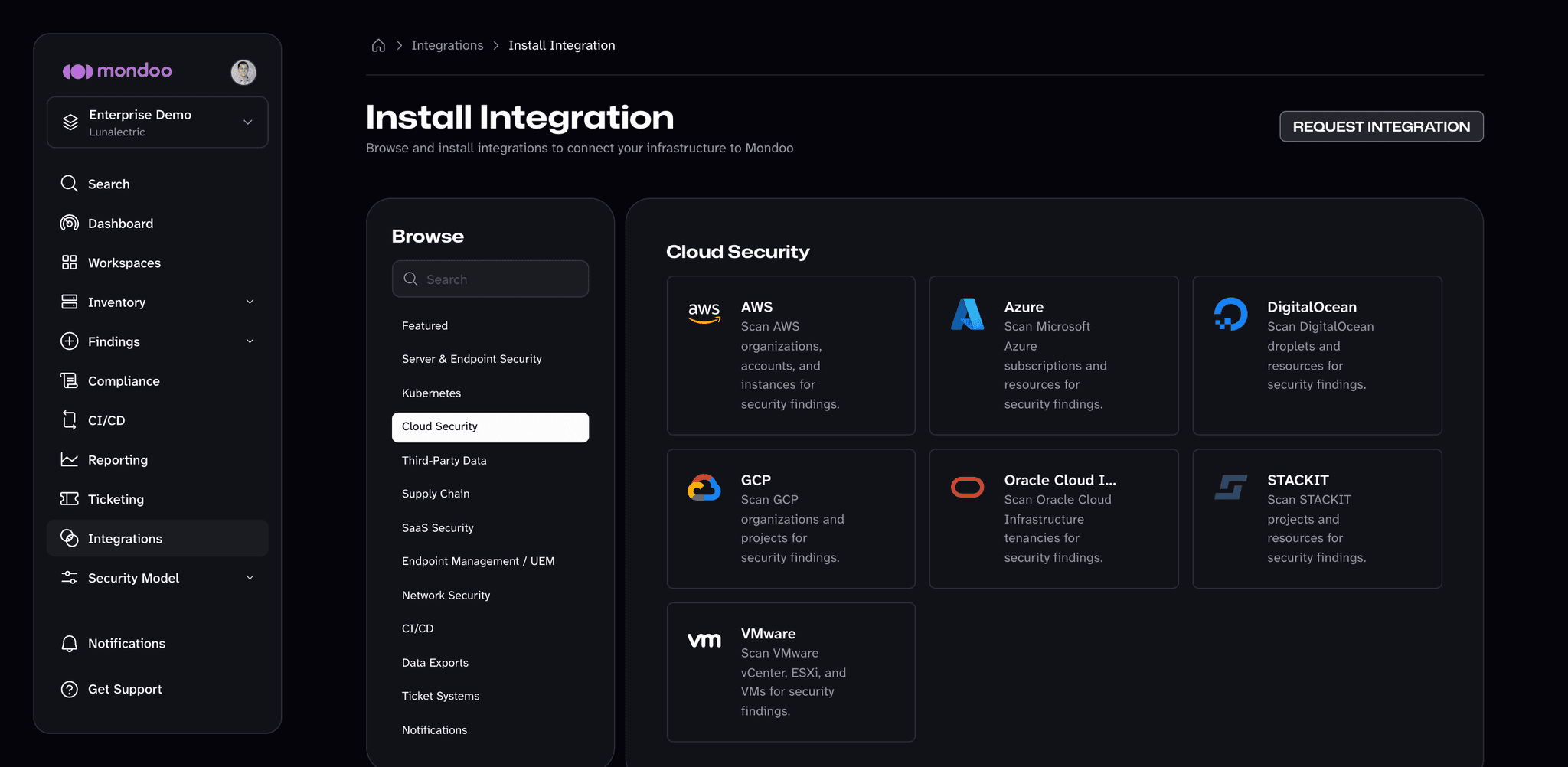Select the SaaS Security category
The image size is (1568, 767).
click(490, 527)
